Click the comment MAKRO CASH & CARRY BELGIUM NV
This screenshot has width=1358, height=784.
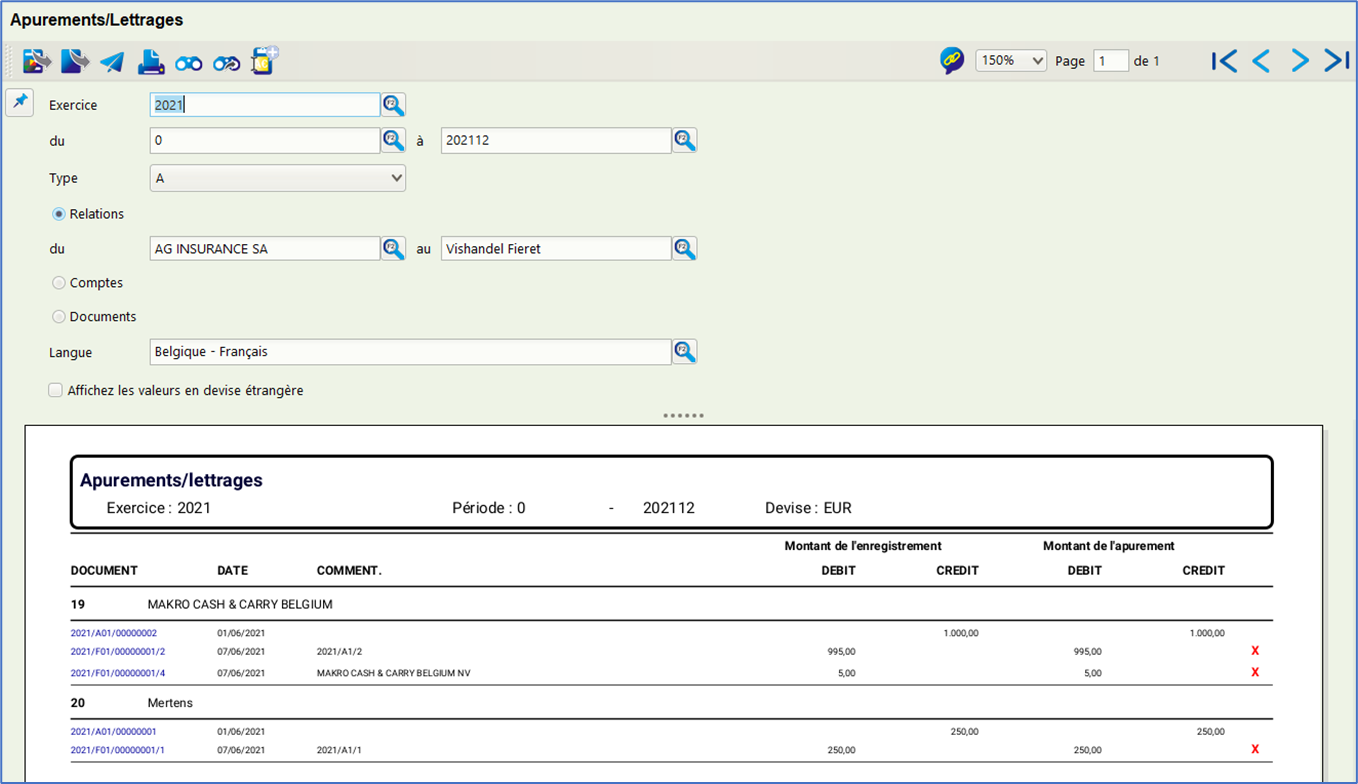[x=393, y=673]
